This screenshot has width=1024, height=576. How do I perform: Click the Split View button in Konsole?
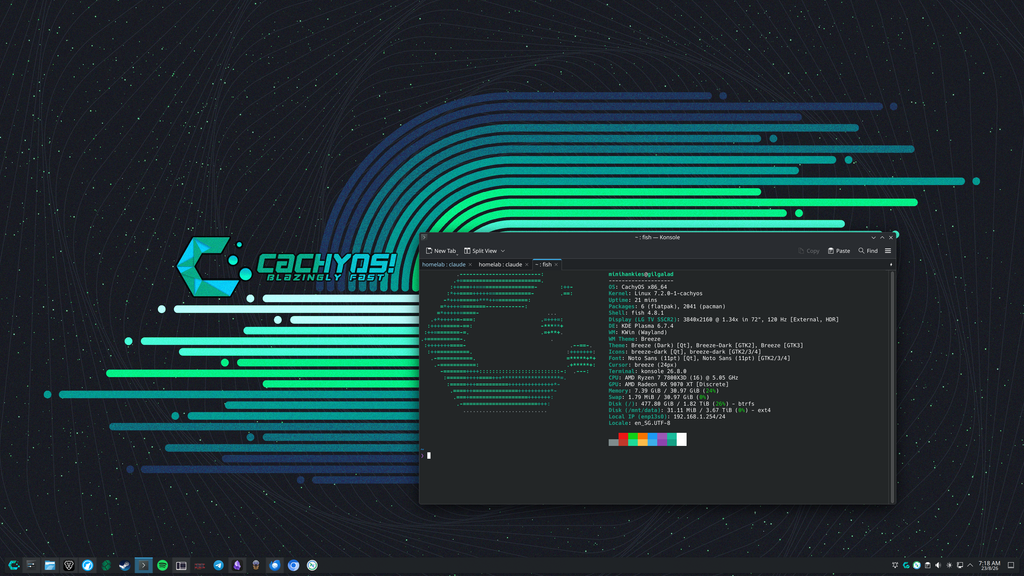tap(481, 251)
